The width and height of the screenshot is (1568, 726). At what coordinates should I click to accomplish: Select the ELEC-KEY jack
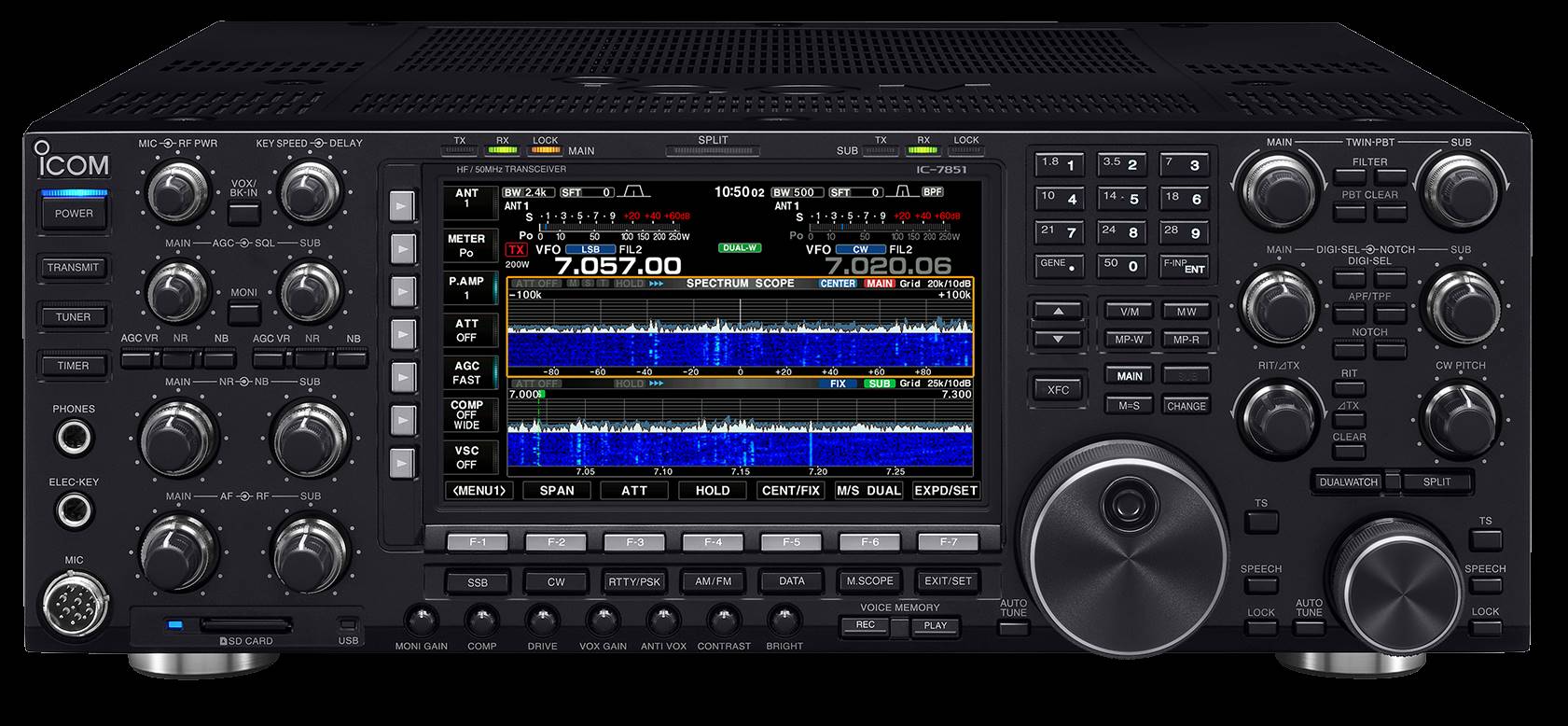pos(74,511)
